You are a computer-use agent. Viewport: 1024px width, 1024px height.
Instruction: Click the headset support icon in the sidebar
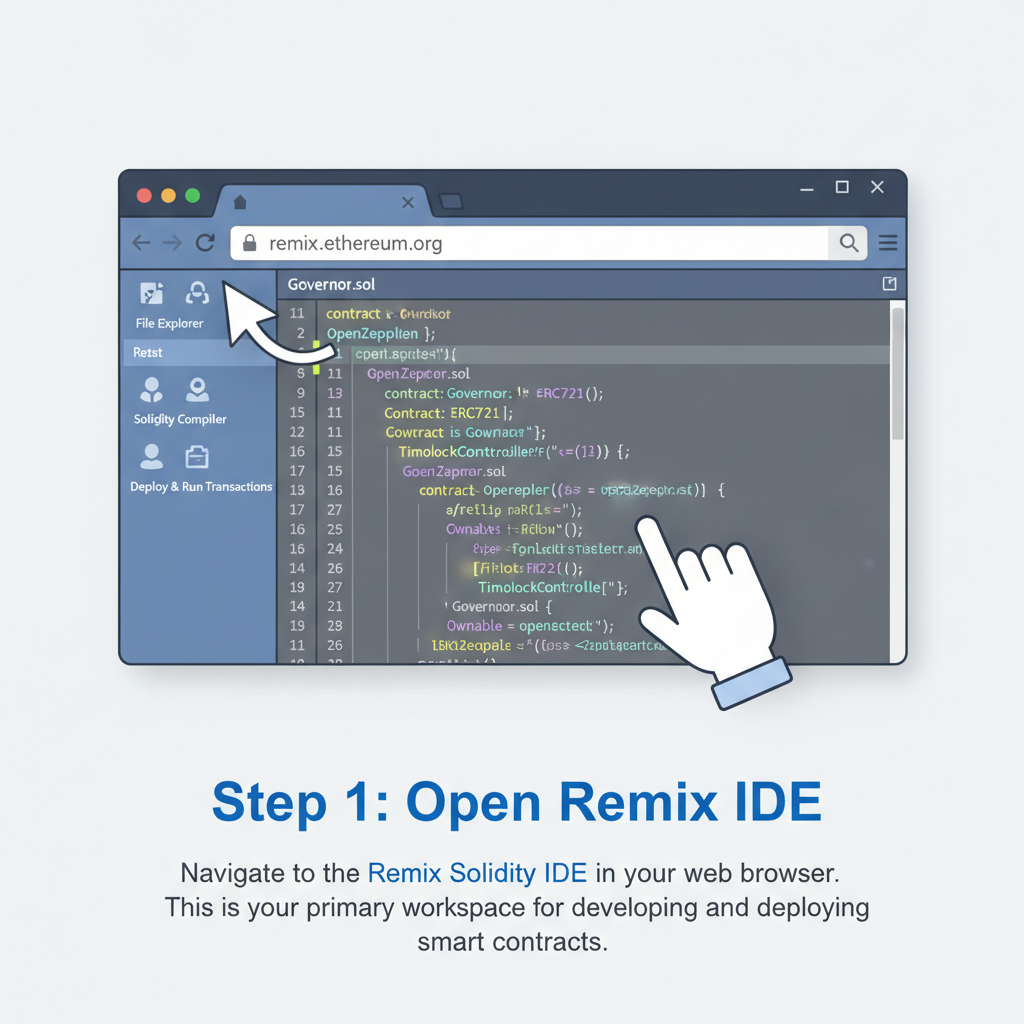198,293
